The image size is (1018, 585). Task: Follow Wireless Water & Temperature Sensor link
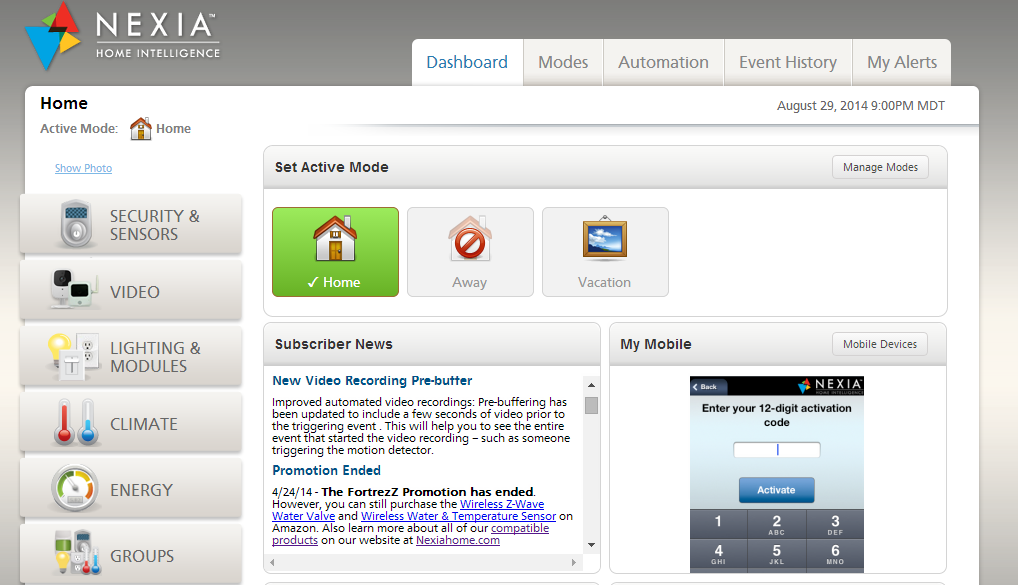click(458, 516)
